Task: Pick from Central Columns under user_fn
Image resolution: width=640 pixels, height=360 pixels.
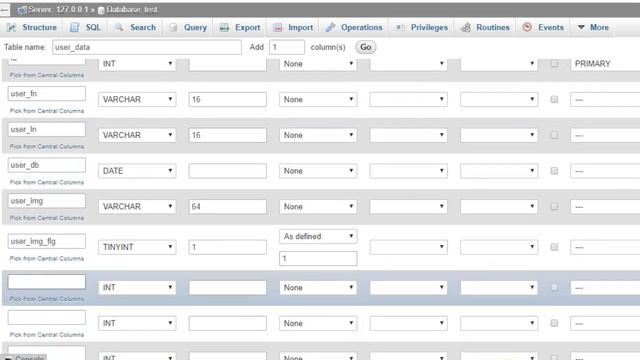Action: [x=47, y=111]
